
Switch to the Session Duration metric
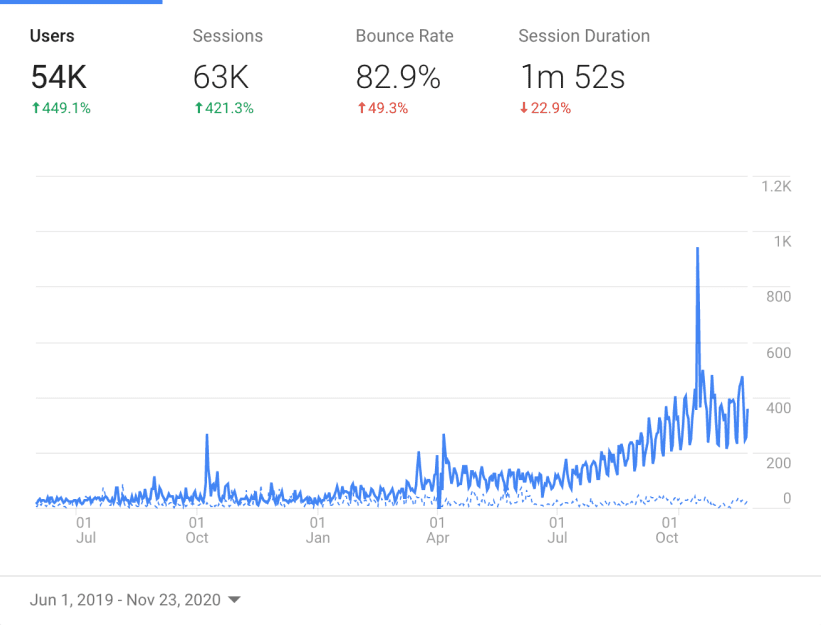click(x=584, y=36)
